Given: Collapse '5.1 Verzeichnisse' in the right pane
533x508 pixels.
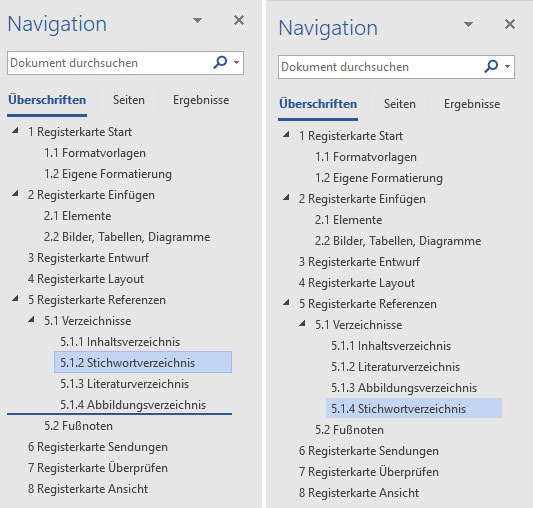Looking at the screenshot, I should pyautogui.click(x=302, y=324).
